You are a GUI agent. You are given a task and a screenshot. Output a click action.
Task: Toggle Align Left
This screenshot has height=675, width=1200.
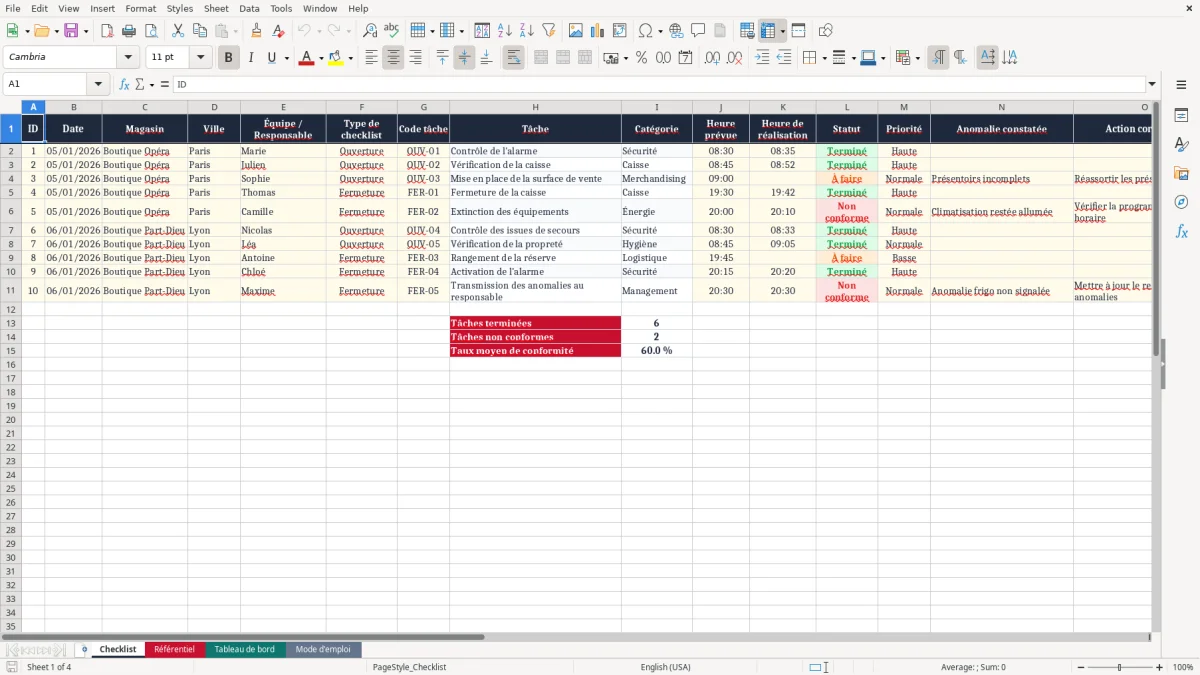coord(371,58)
